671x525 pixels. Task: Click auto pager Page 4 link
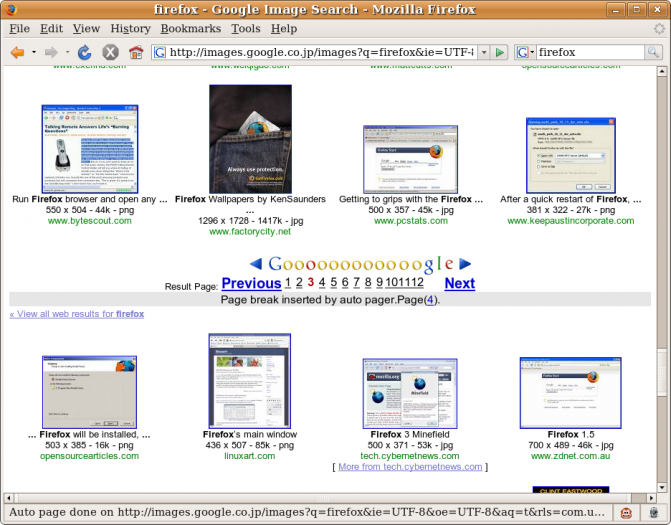pyautogui.click(x=430, y=300)
